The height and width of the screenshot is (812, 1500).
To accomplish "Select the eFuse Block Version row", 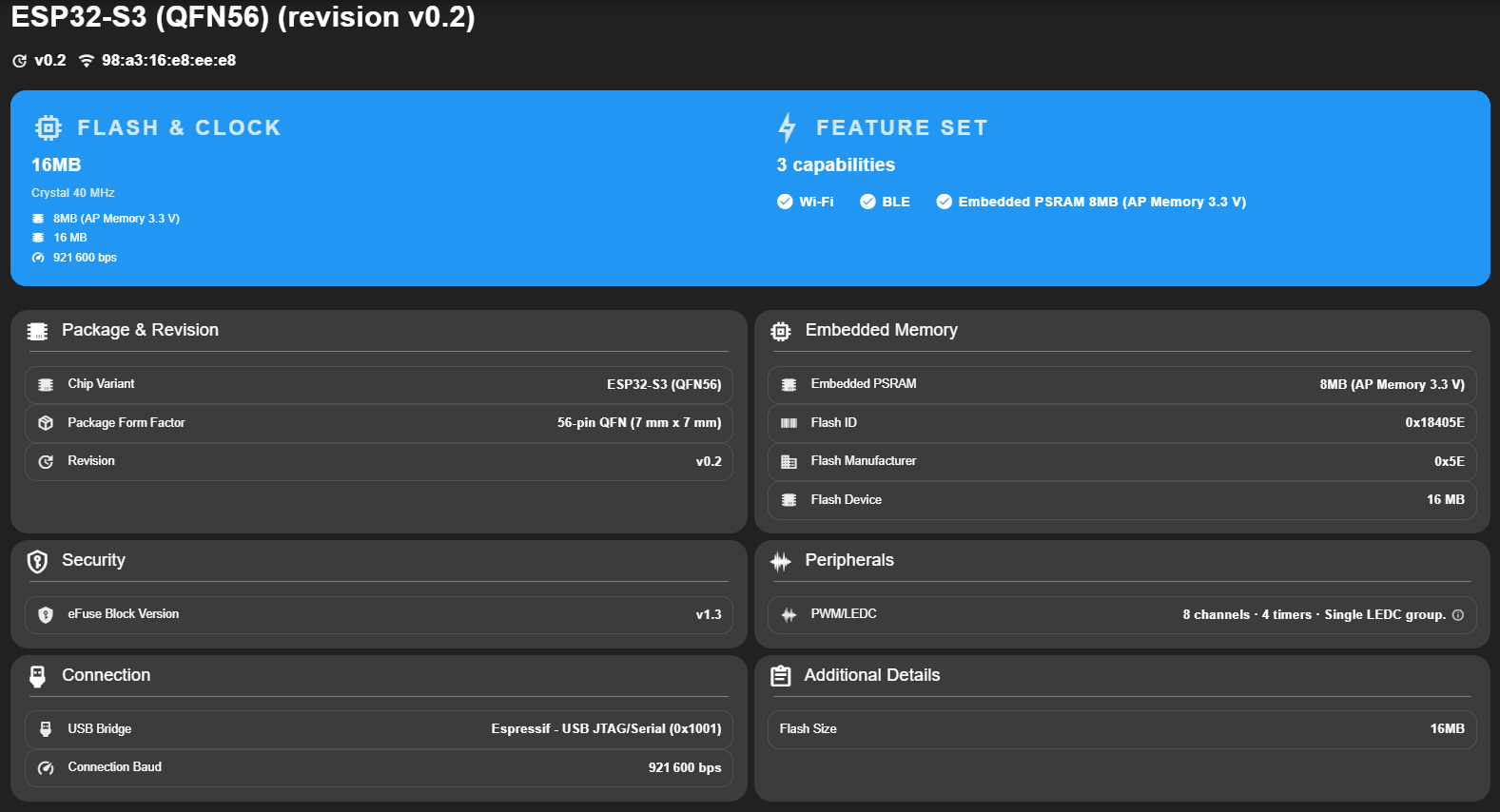I will point(379,614).
